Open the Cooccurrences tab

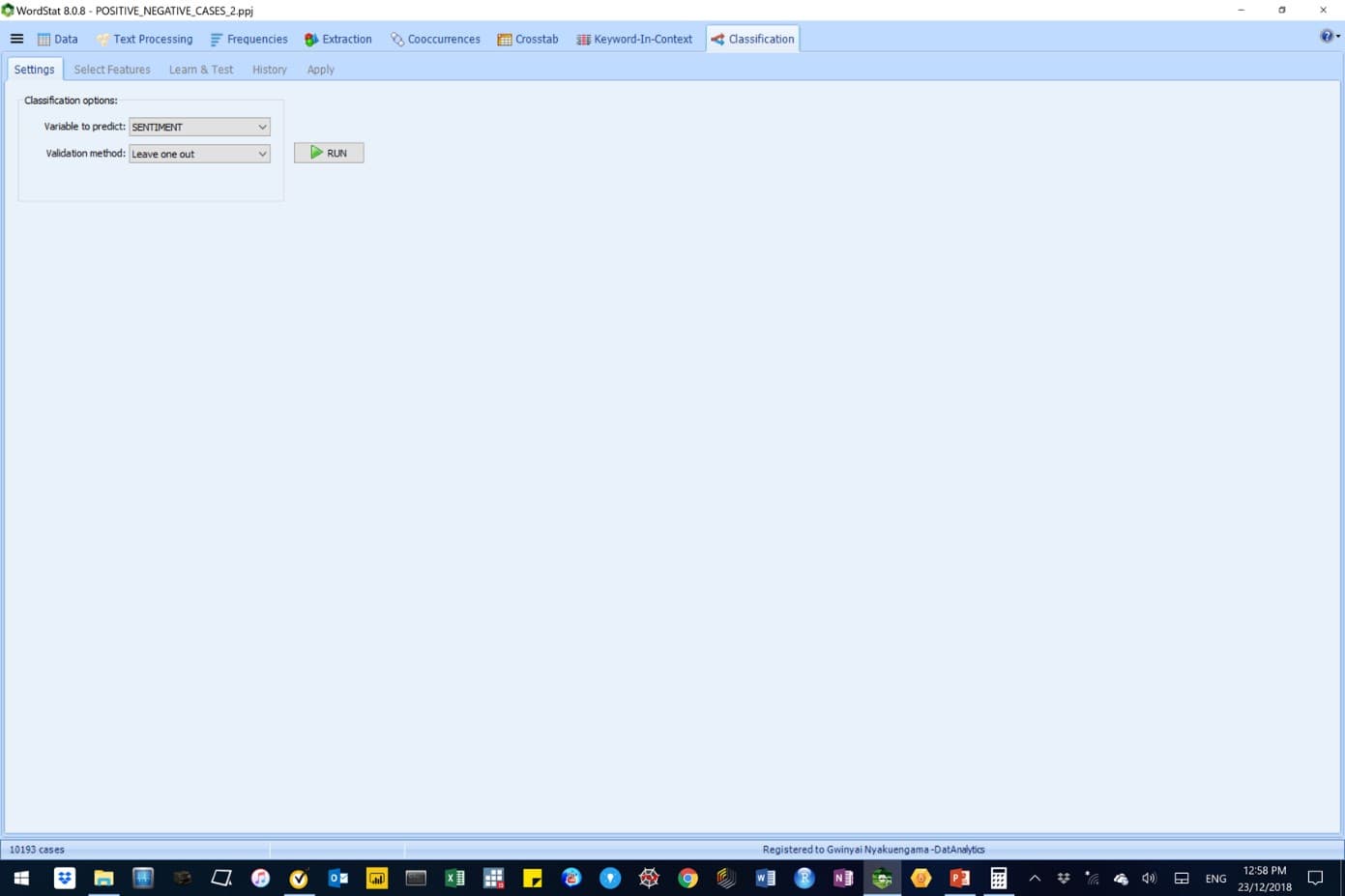click(x=435, y=40)
